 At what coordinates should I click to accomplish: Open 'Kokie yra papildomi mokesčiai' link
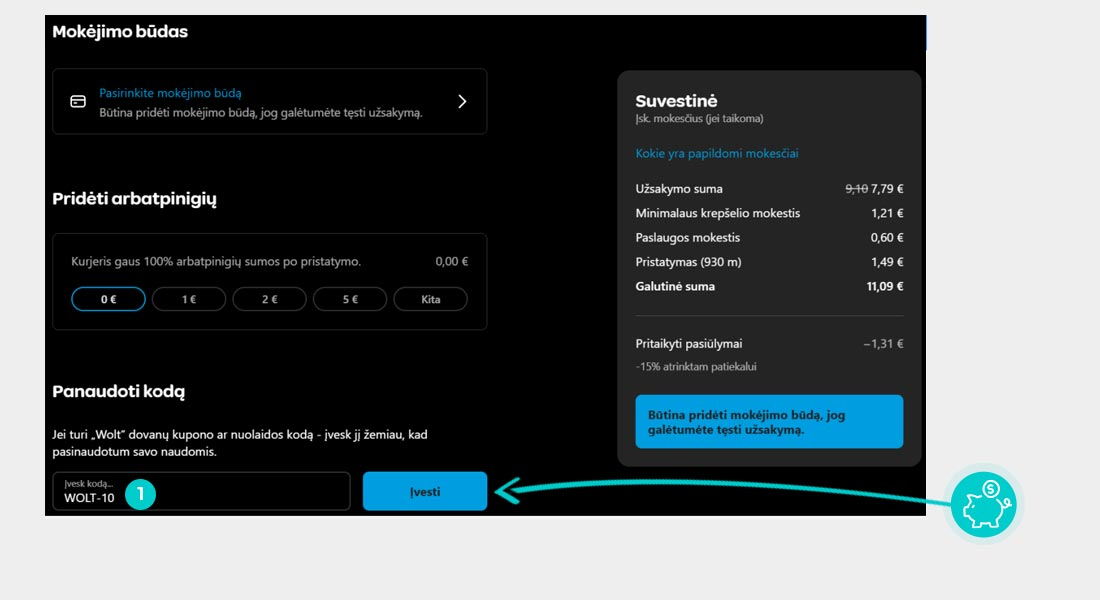[716, 154]
